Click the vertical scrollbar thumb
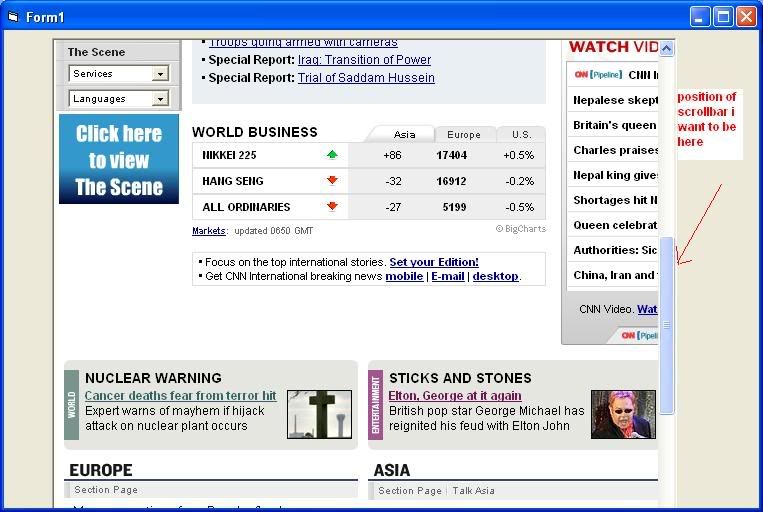 coord(667,325)
